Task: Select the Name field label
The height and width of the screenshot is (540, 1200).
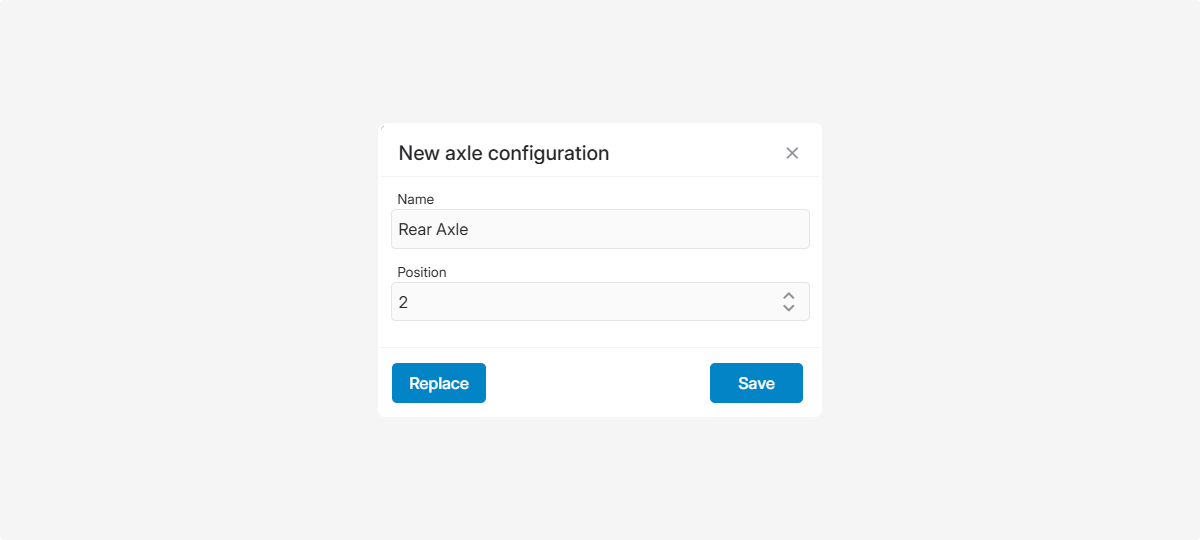Action: (x=416, y=199)
